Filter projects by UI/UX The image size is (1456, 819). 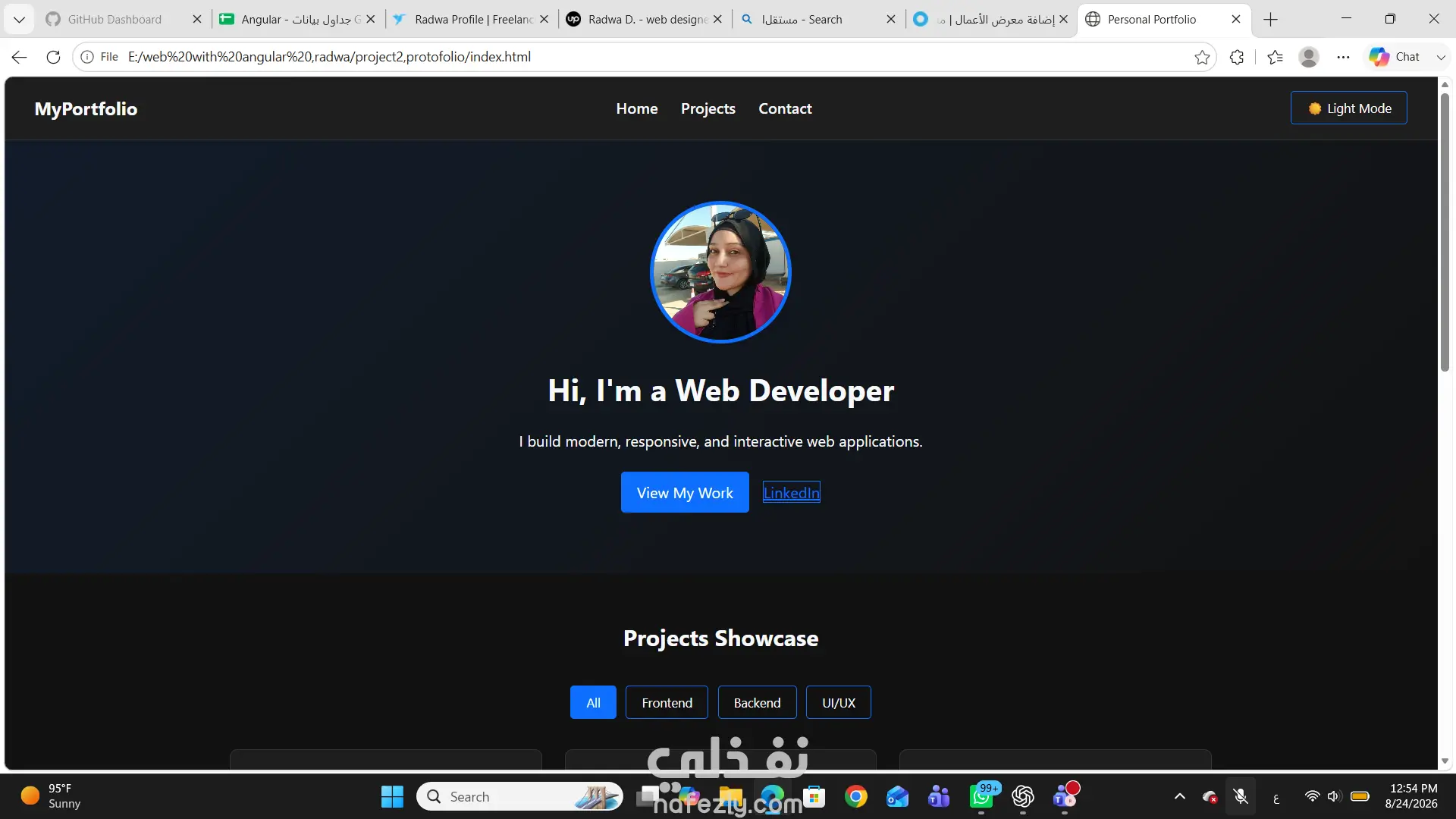tap(839, 702)
